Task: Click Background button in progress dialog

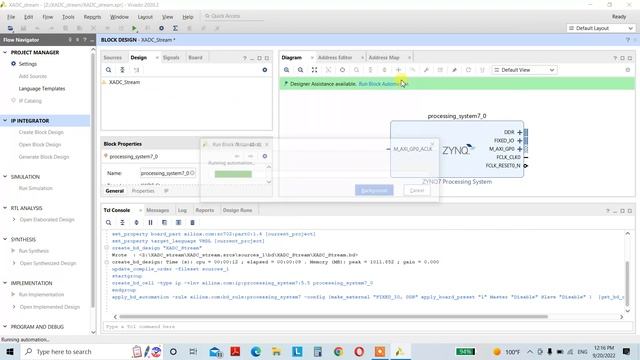Action: click(x=374, y=191)
